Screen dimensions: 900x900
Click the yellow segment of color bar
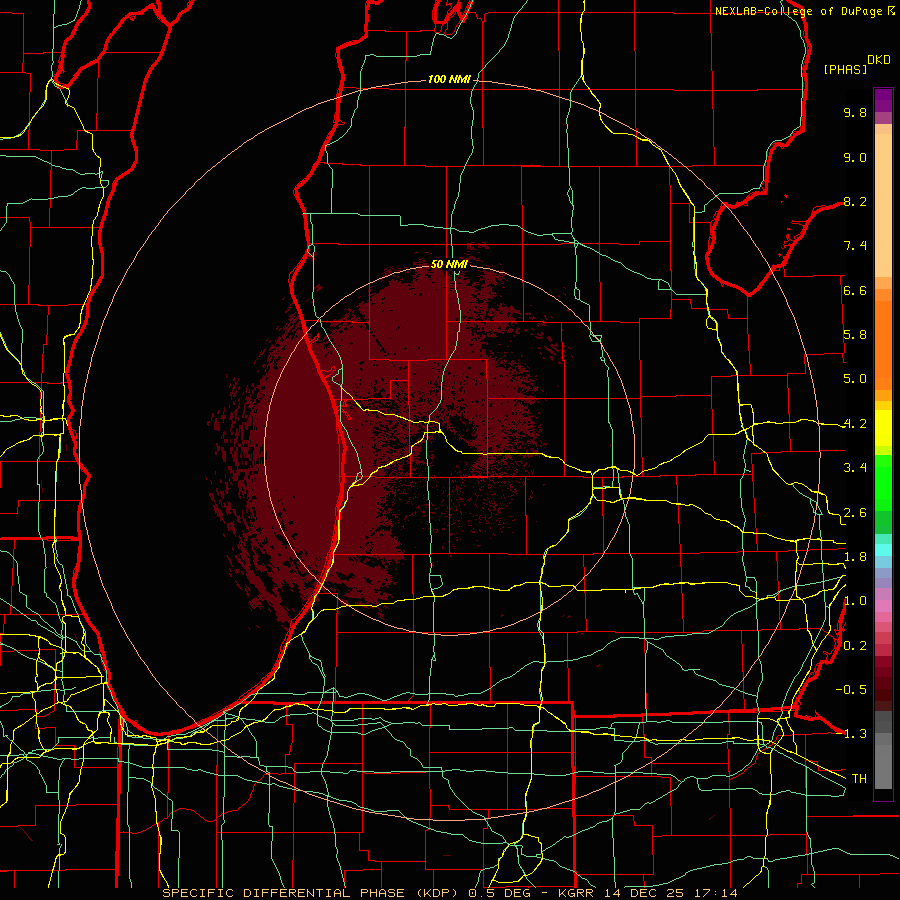(883, 428)
